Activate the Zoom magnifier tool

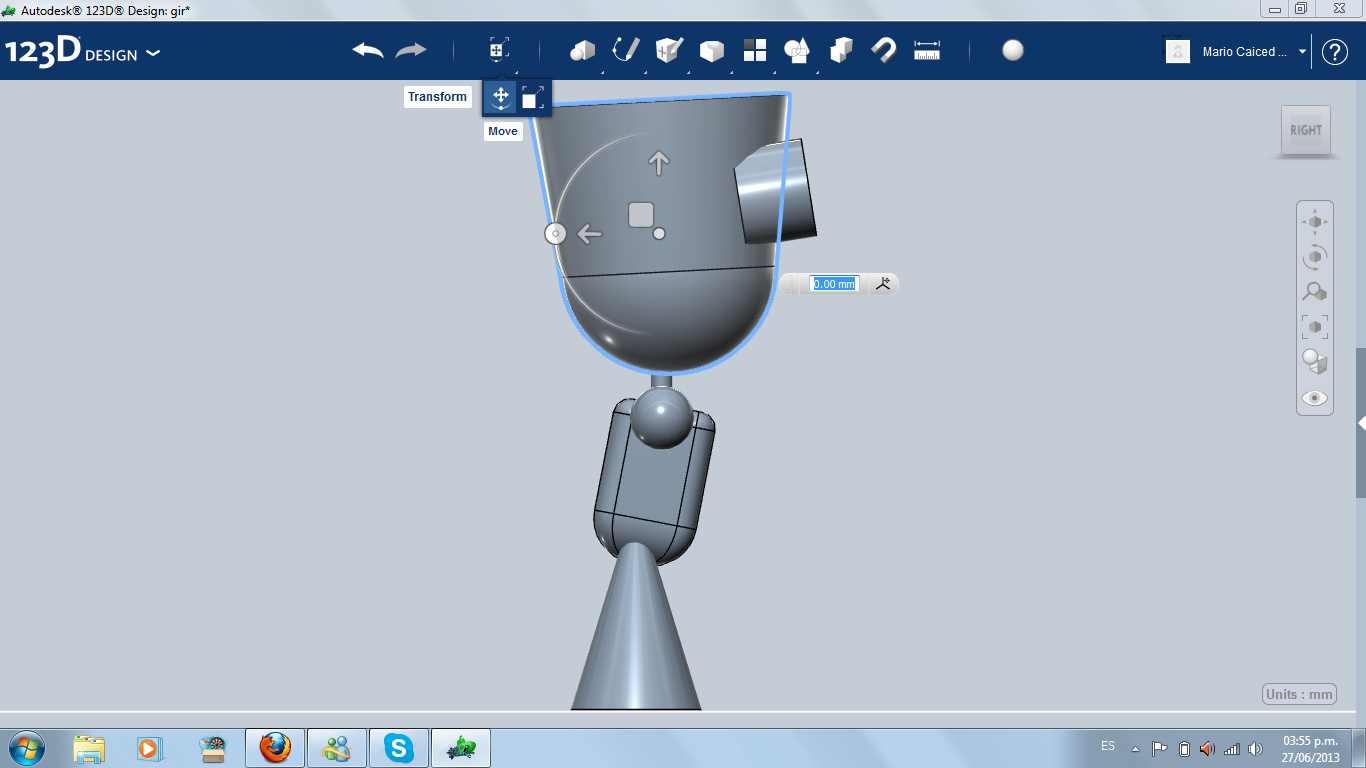pos(1315,291)
